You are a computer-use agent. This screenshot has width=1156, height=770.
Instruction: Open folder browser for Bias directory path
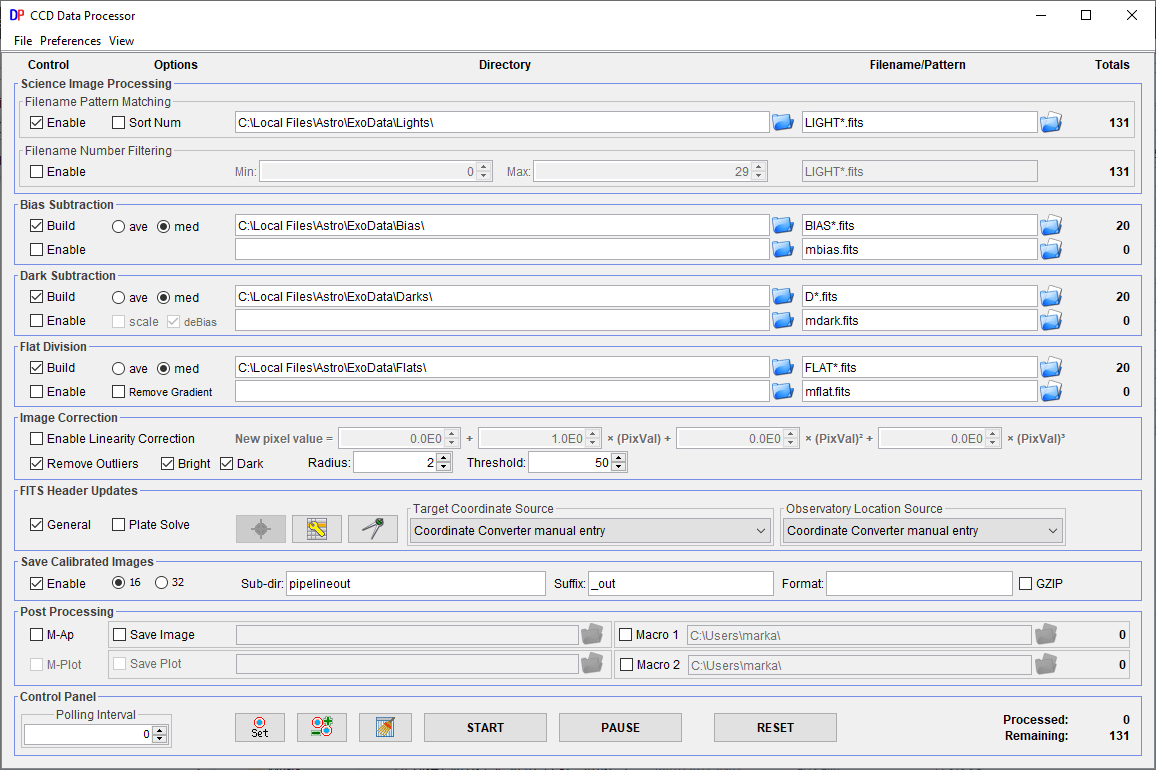[782, 225]
